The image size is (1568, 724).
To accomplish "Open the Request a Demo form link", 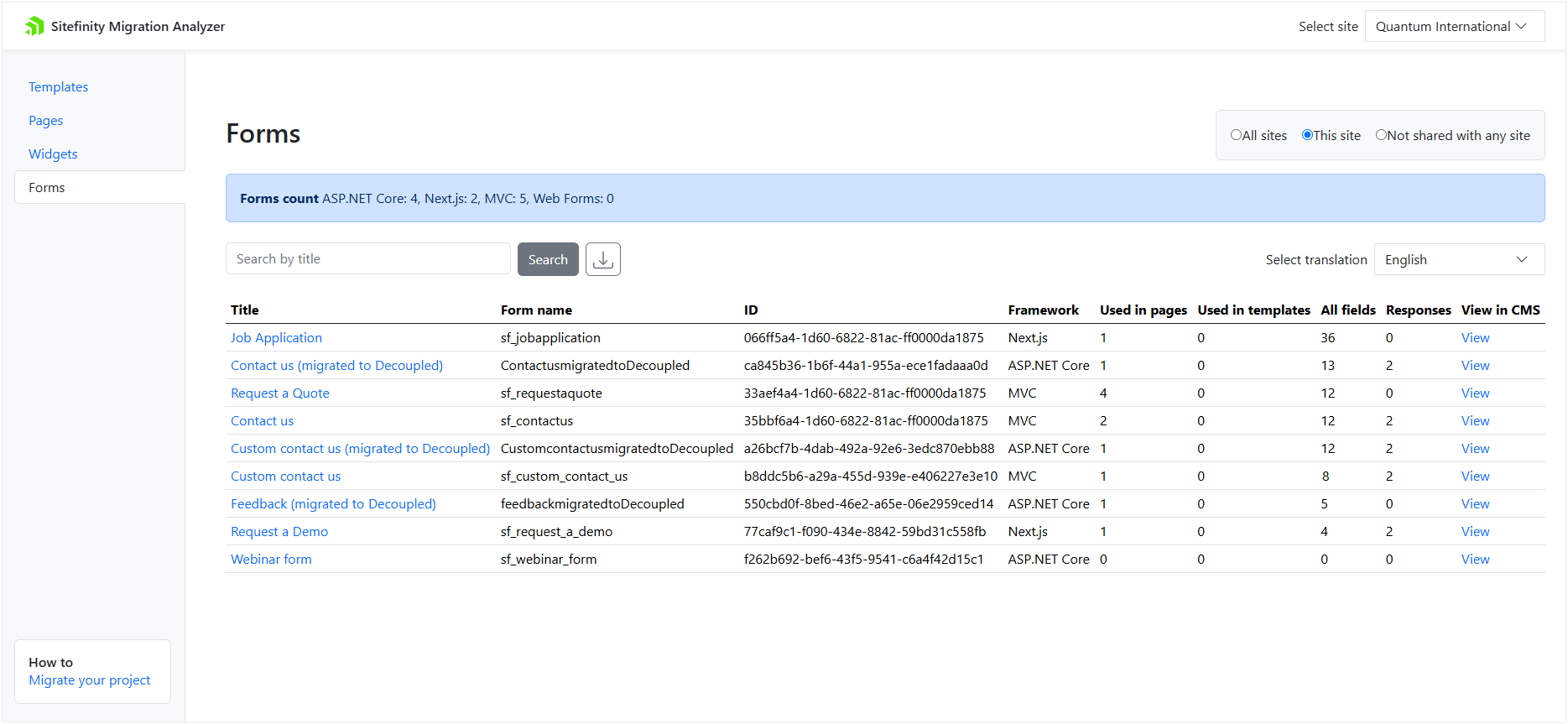I will pyautogui.click(x=279, y=531).
